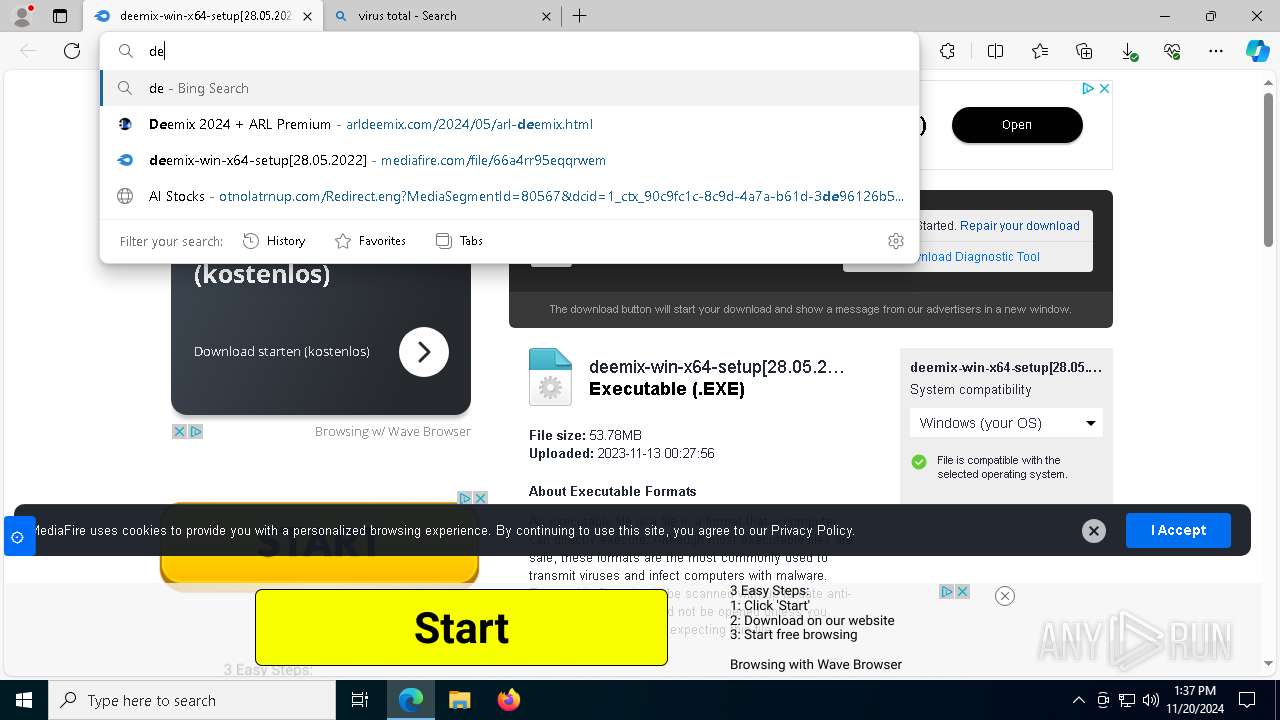Click the Repair your download link
The height and width of the screenshot is (720, 1280).
pyautogui.click(x=1020, y=226)
